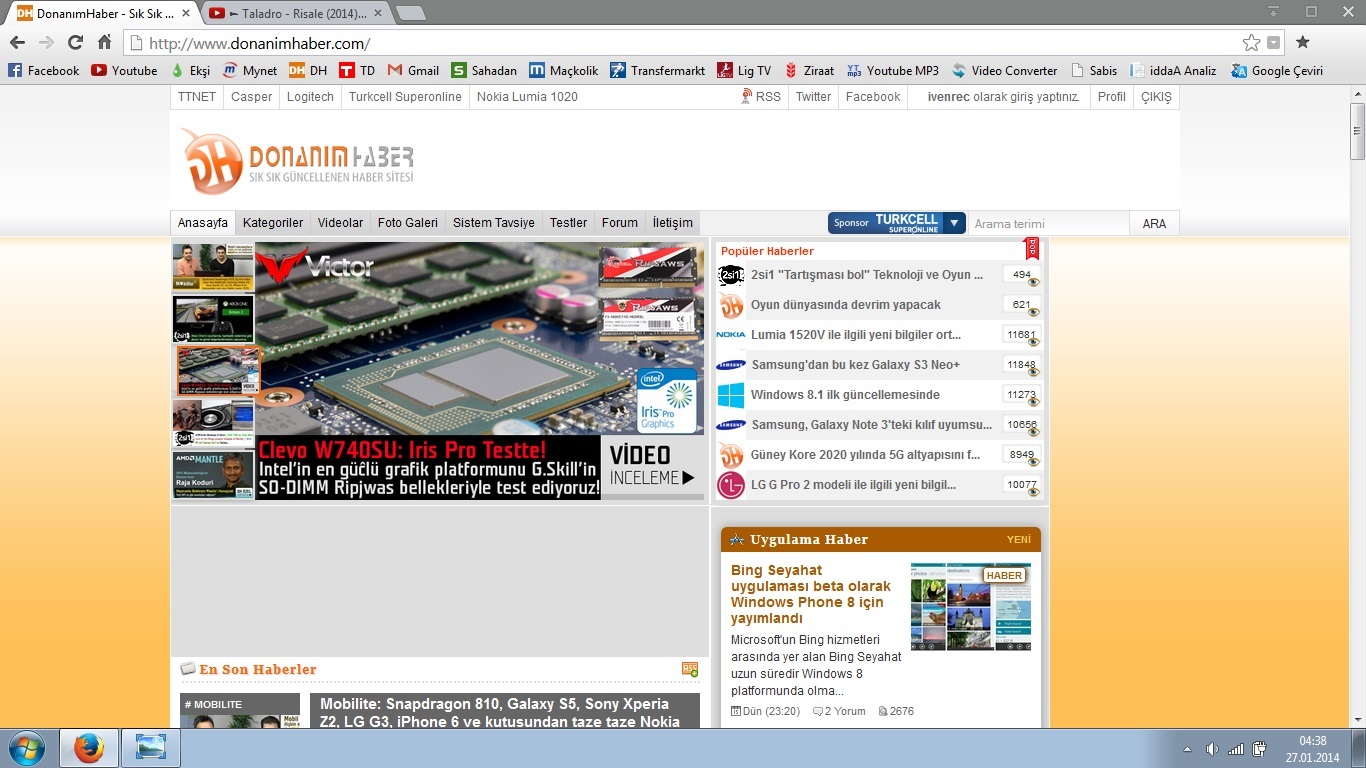
Task: Open the İletişim menu item
Action: (673, 223)
